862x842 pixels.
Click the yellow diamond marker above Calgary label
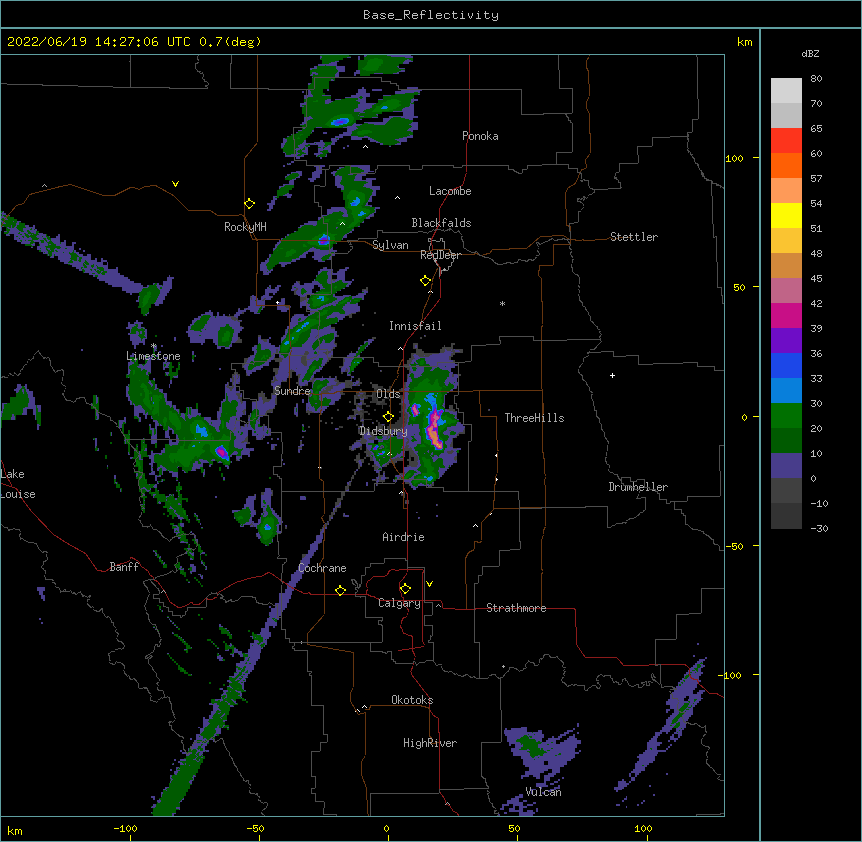tap(405, 589)
